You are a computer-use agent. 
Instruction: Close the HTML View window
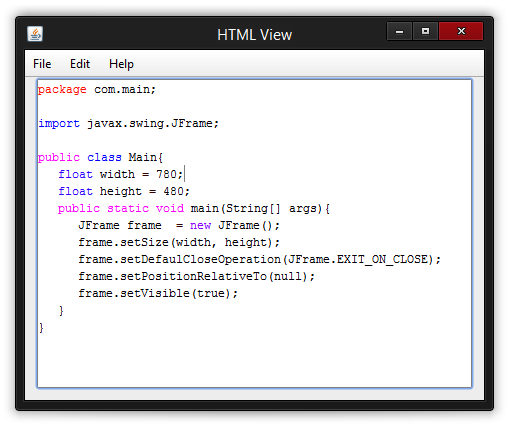(x=461, y=31)
